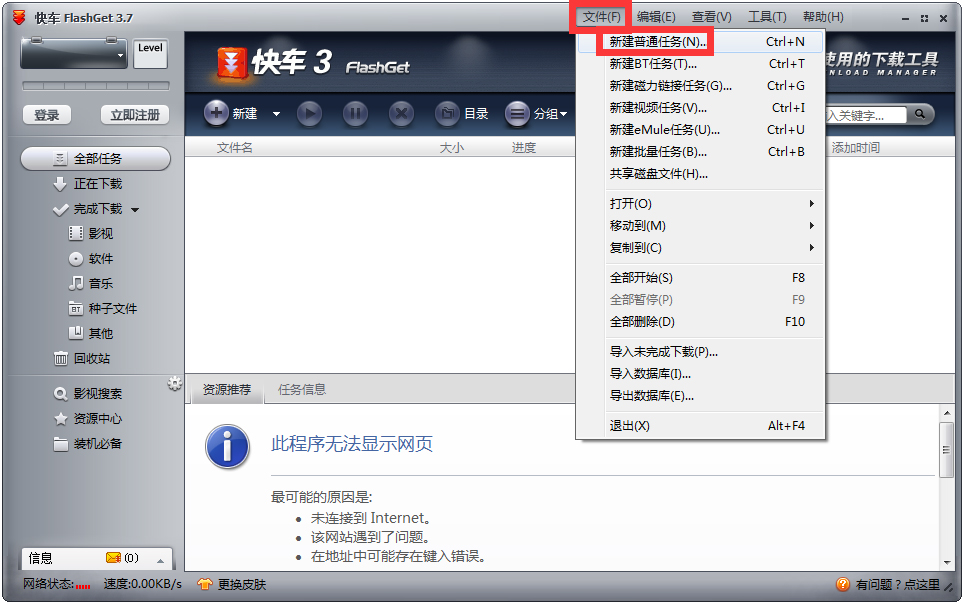
Task: Click the settings gear near the sidebar
Action: (175, 382)
